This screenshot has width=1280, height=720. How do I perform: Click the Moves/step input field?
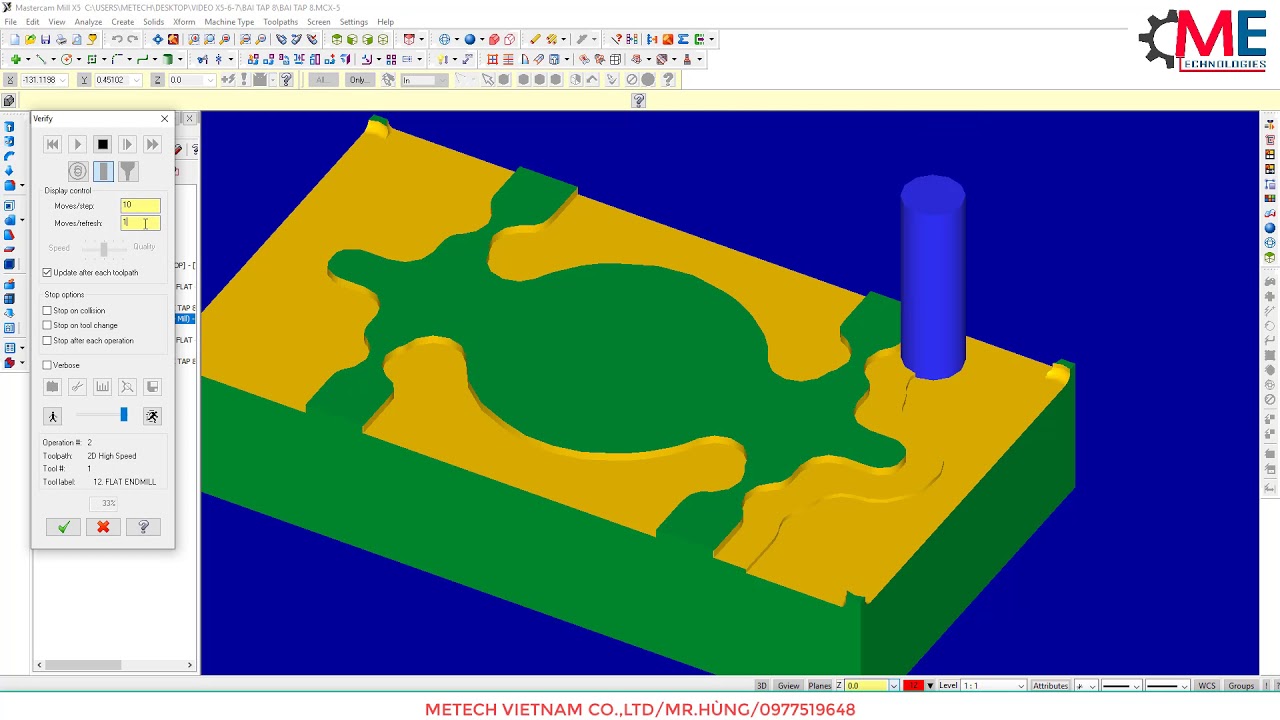coord(140,205)
